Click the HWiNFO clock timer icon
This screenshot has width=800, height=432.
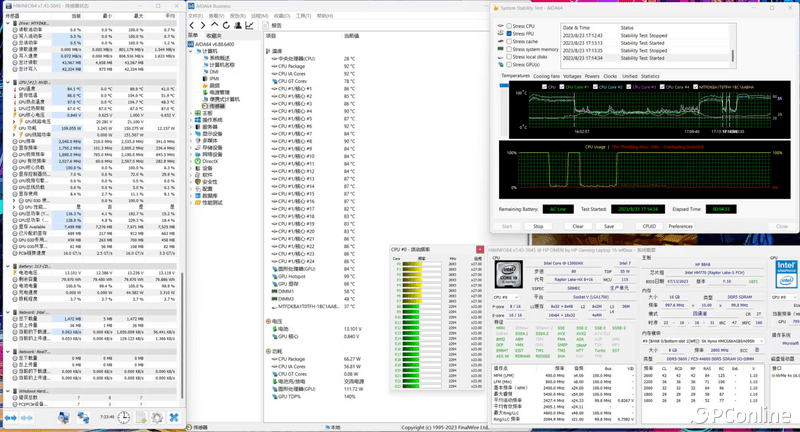123,418
